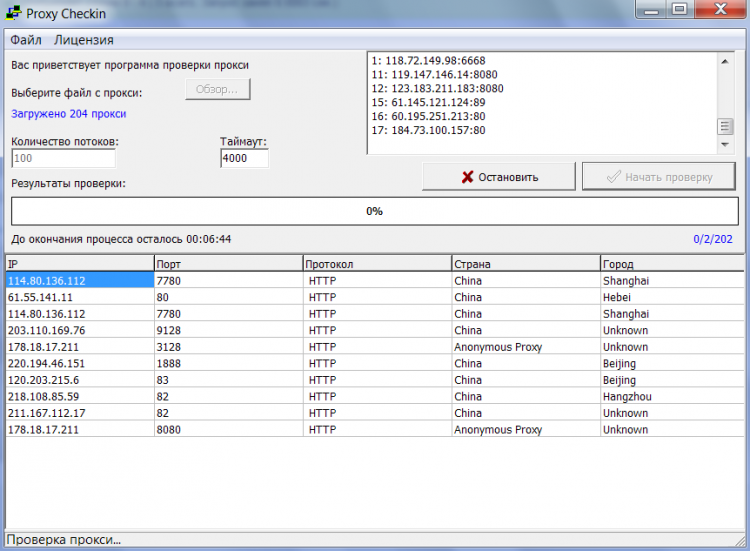Click the Hebei city cell
This screenshot has width=750, height=551.
tap(672, 297)
